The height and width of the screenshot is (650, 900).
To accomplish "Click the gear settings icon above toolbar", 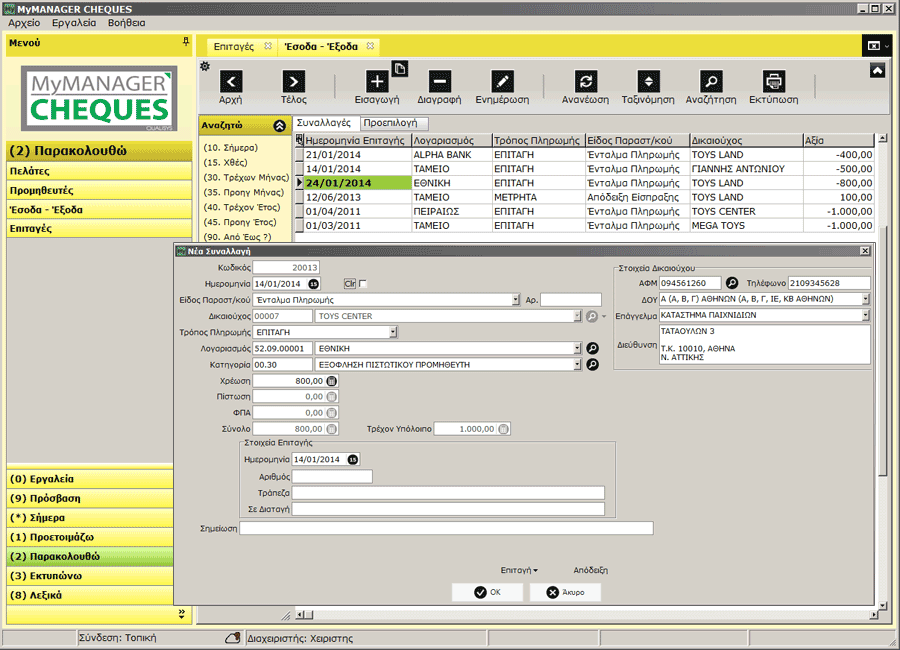I will point(205,66).
